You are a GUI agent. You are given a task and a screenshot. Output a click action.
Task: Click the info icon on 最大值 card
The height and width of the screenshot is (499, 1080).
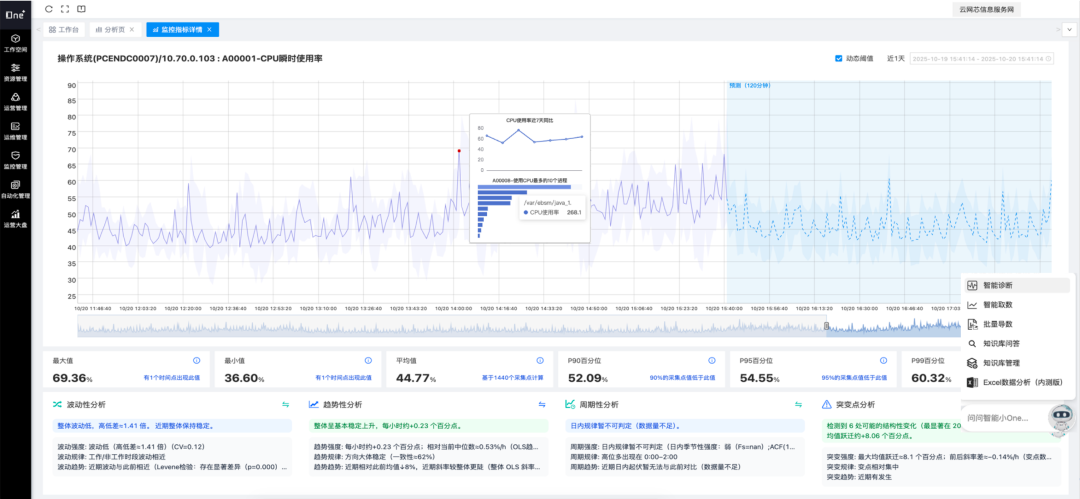point(196,360)
